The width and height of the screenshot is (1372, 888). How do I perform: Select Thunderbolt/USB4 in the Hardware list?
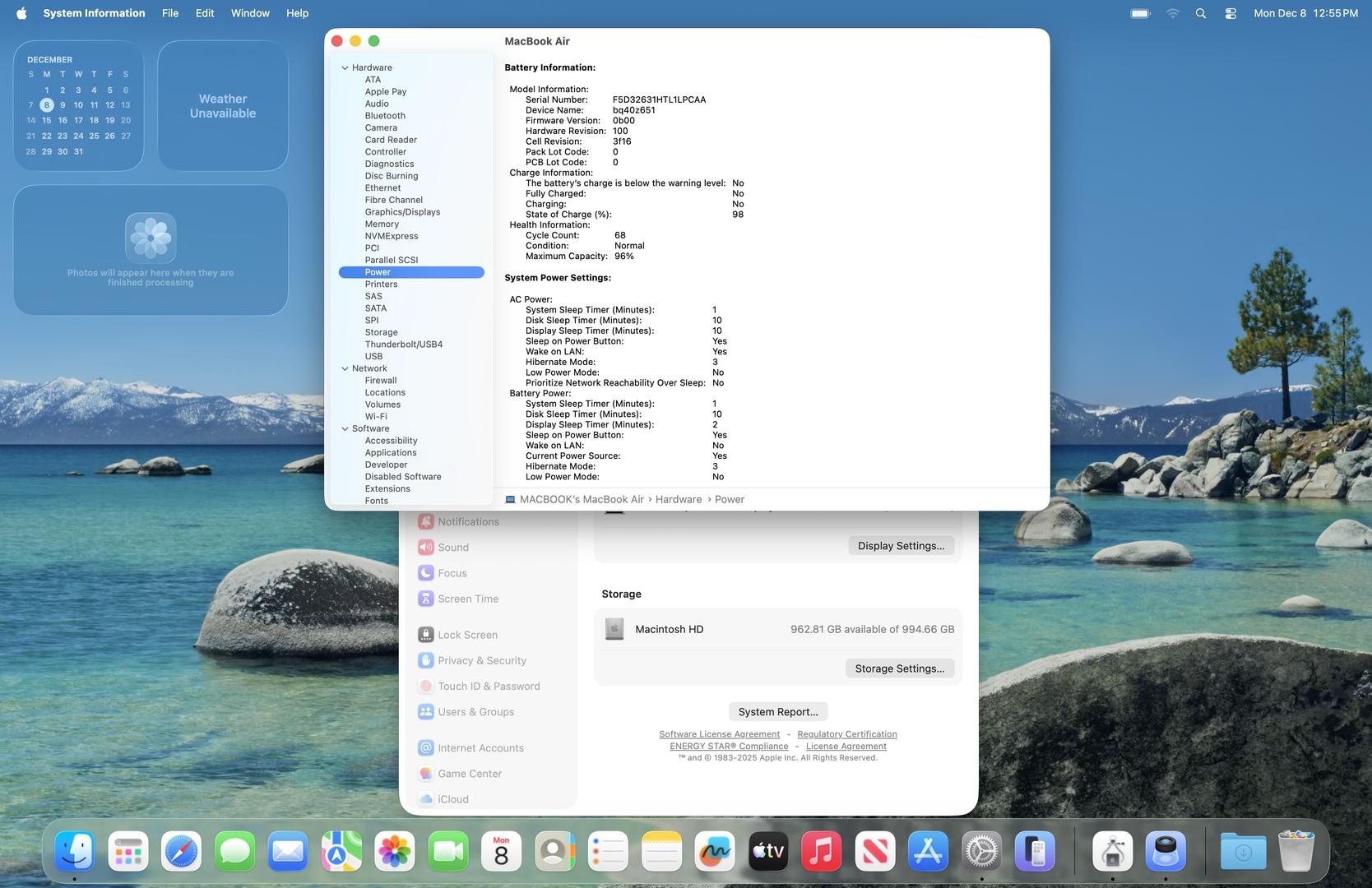[x=404, y=345]
